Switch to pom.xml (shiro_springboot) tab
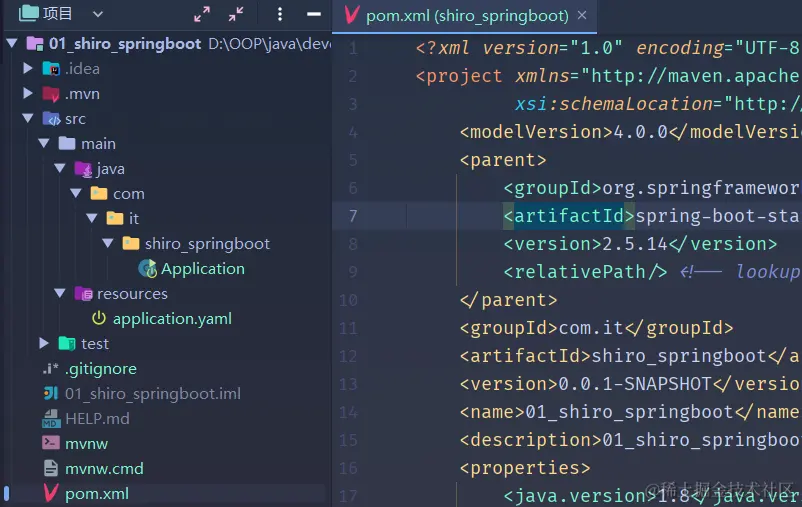This screenshot has width=802, height=507. [467, 16]
